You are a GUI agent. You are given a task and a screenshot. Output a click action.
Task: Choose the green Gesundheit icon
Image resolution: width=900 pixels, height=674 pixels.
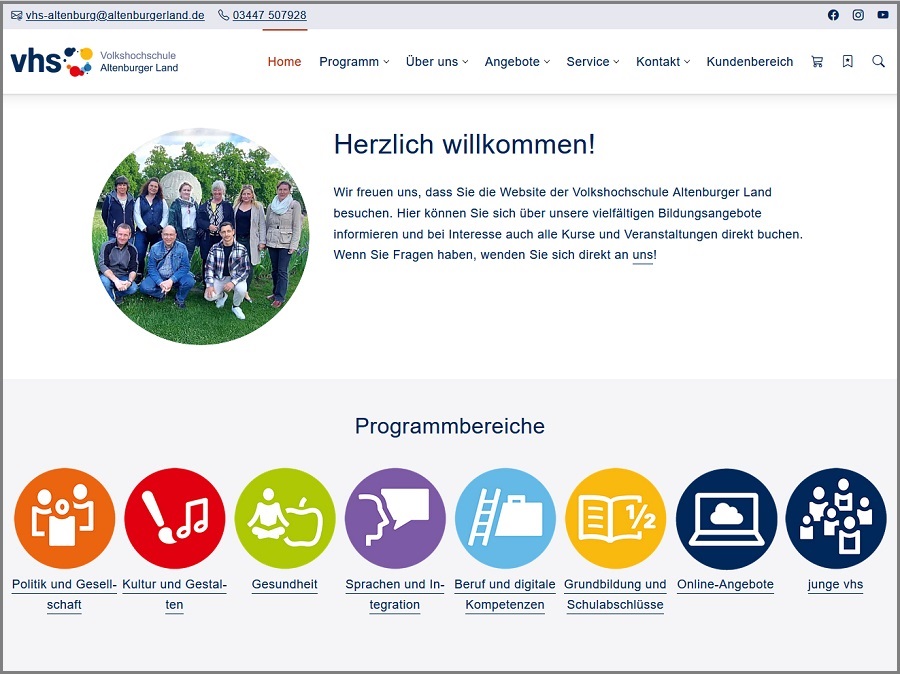pos(285,519)
